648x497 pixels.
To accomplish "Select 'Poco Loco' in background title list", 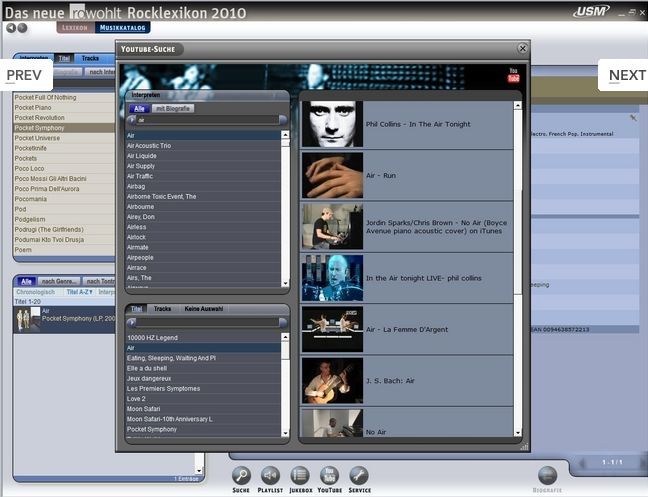I will tap(64, 169).
